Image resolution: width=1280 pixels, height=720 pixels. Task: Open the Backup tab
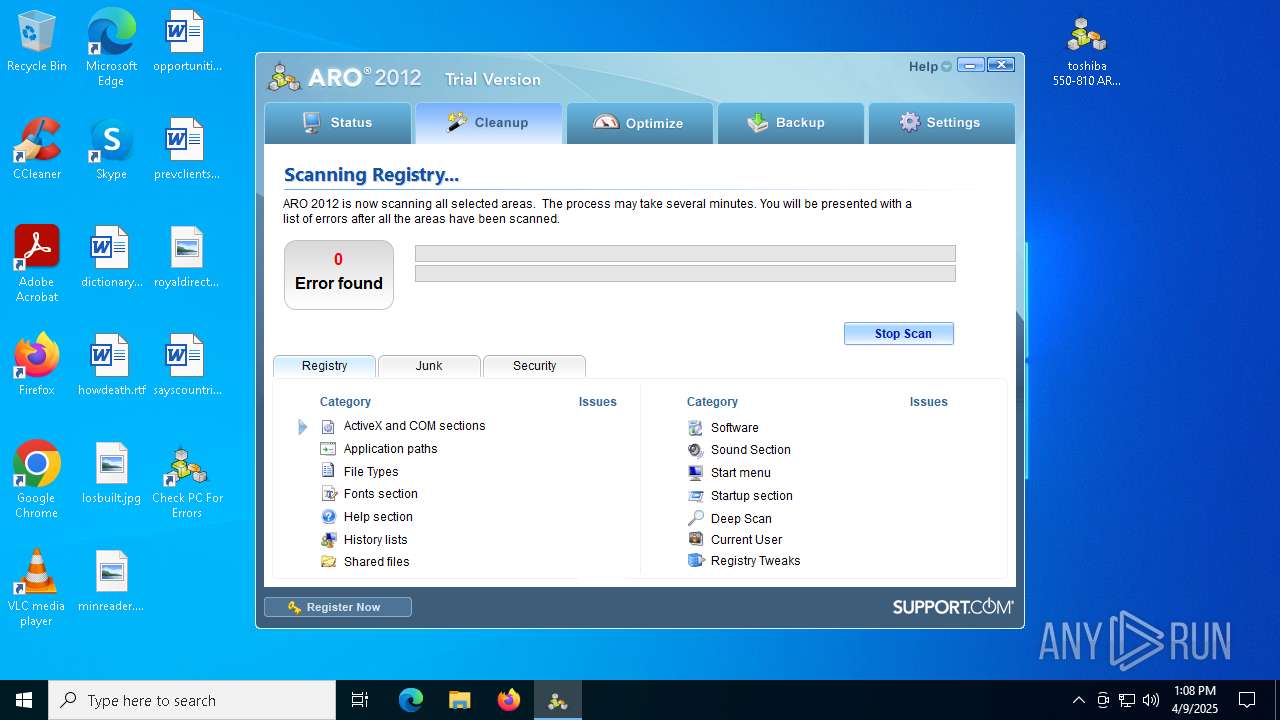point(791,123)
